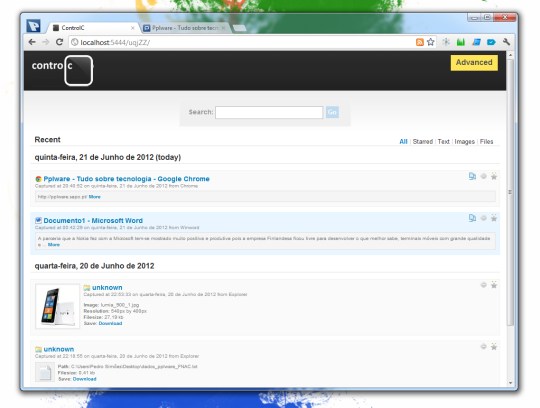
Task: Click the document file thumbnail icon
Action: point(45,372)
